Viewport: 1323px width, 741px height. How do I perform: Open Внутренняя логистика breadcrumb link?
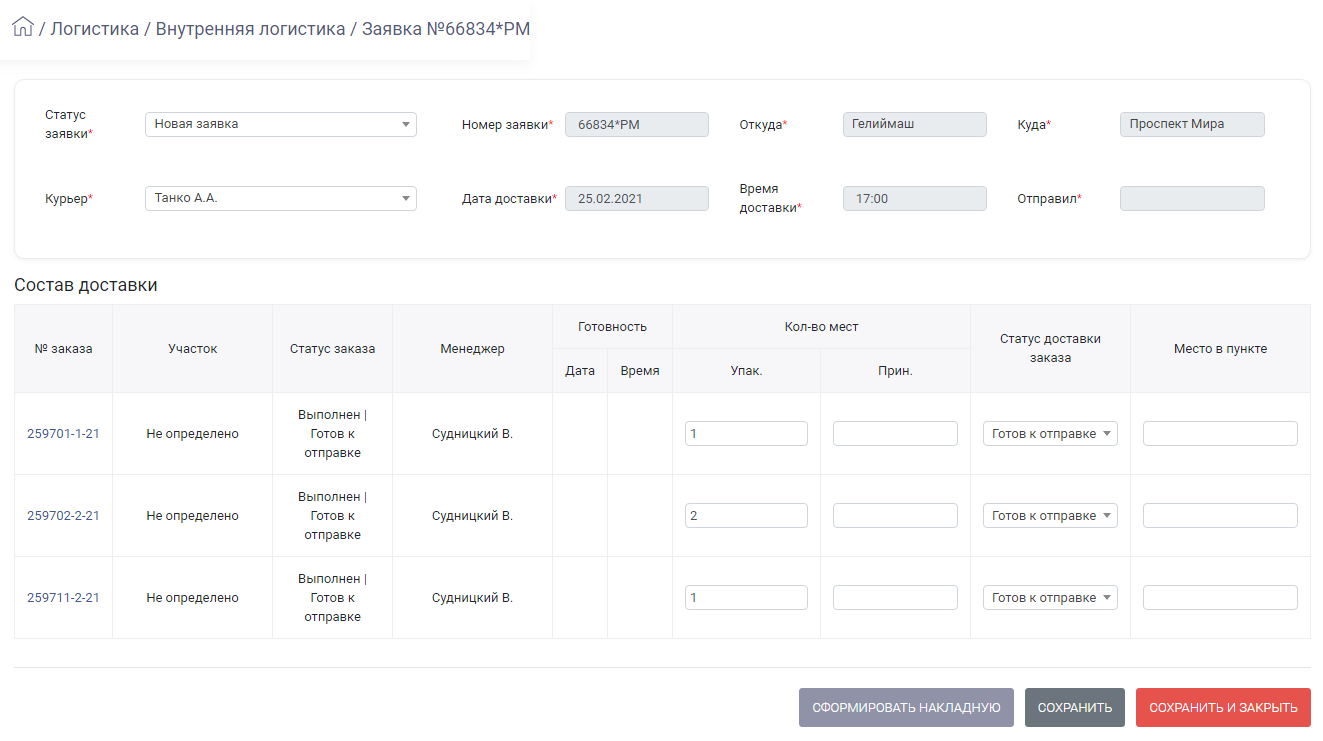coord(250,29)
